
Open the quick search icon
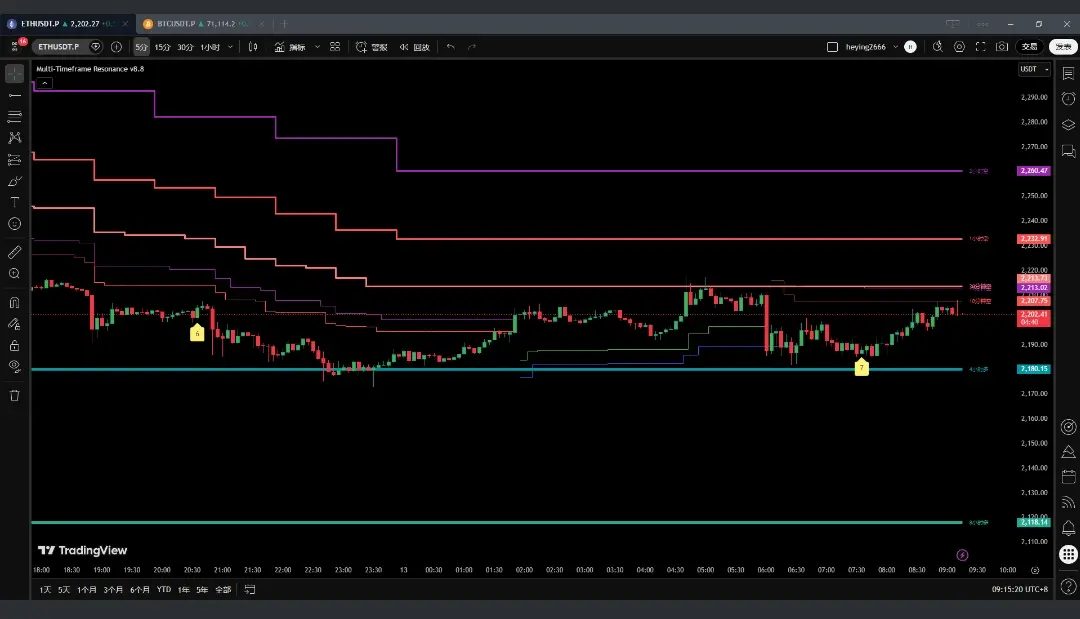(937, 47)
